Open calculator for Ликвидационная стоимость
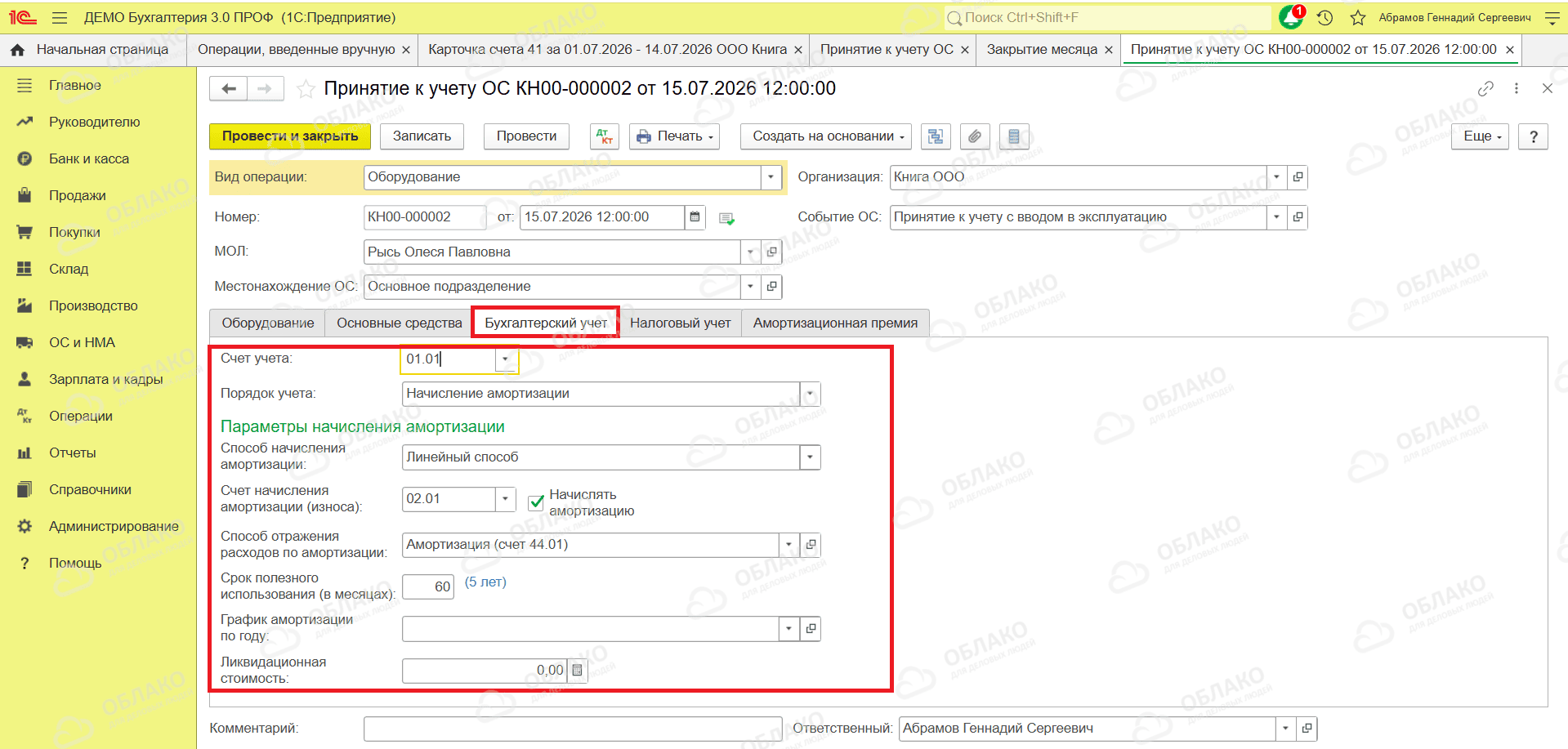Image resolution: width=1568 pixels, height=749 pixels. pyautogui.click(x=577, y=671)
